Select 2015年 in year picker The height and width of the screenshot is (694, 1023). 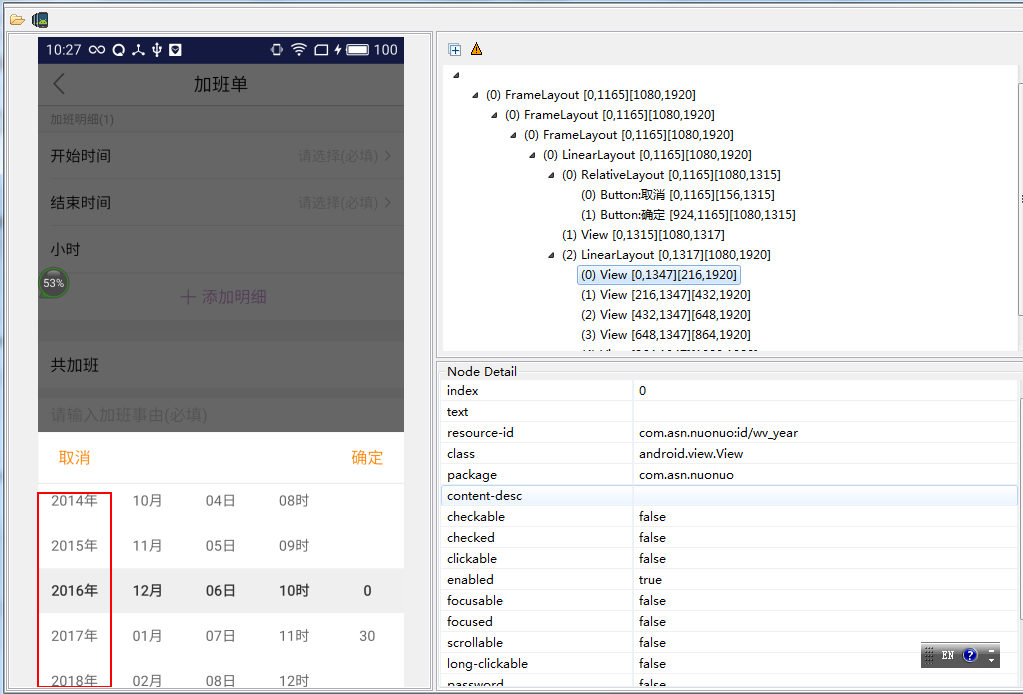[x=74, y=546]
